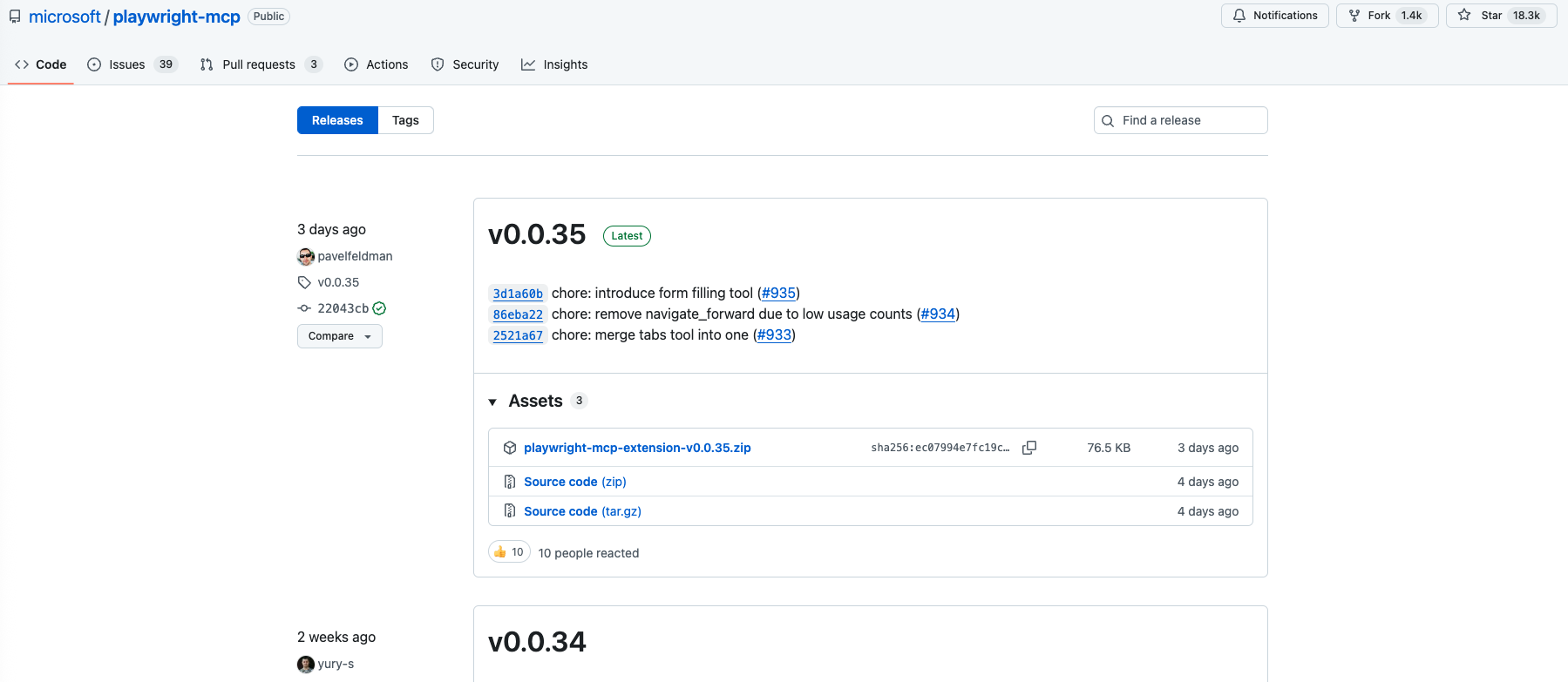Click the Issues count badge 39
Image resolution: width=1568 pixels, height=682 pixels.
click(166, 64)
